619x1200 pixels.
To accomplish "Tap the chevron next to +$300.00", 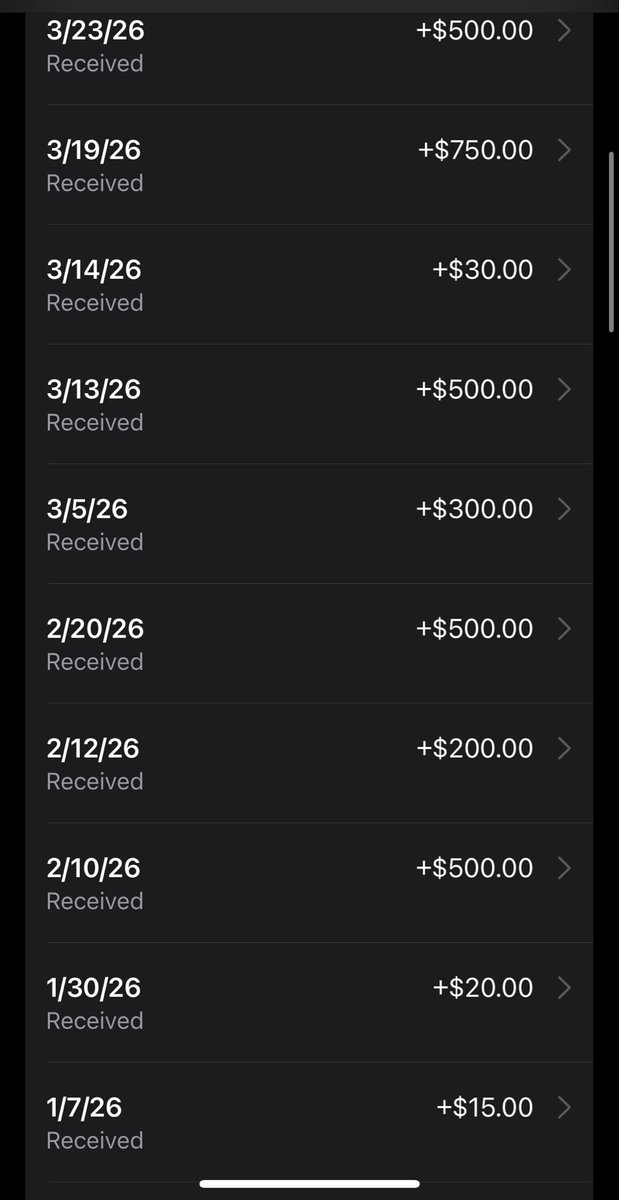I will [564, 509].
